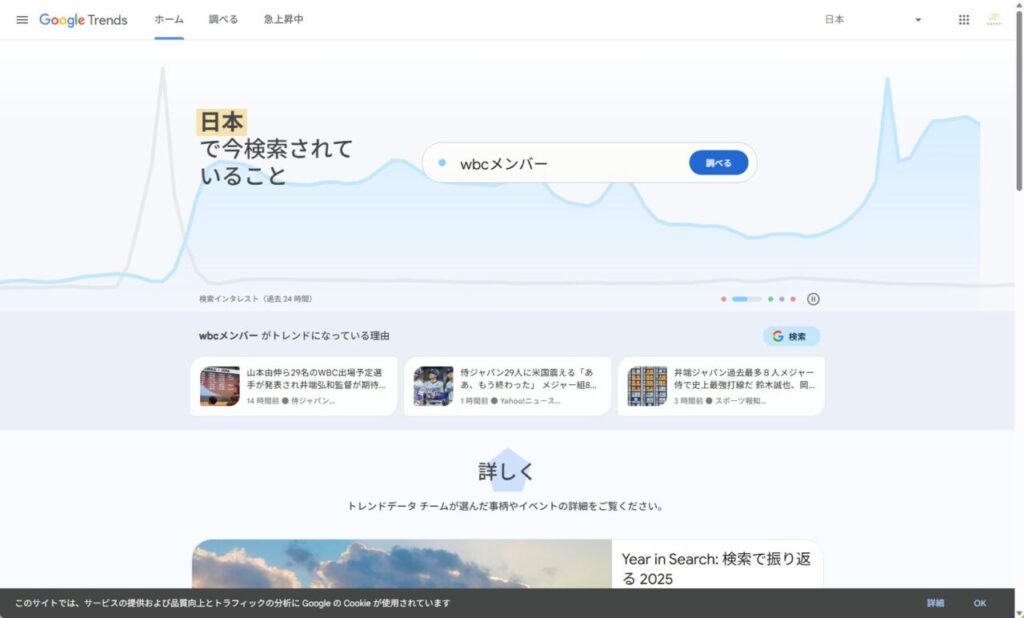Open the 詳細 cookie details link

tap(935, 603)
